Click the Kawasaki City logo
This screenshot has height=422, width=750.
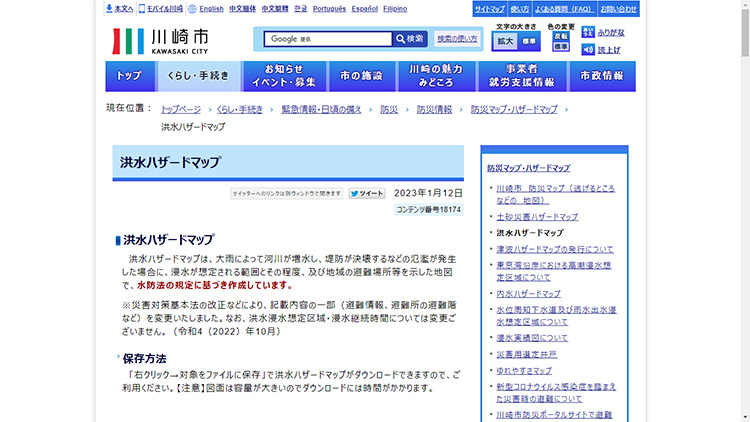coord(161,40)
